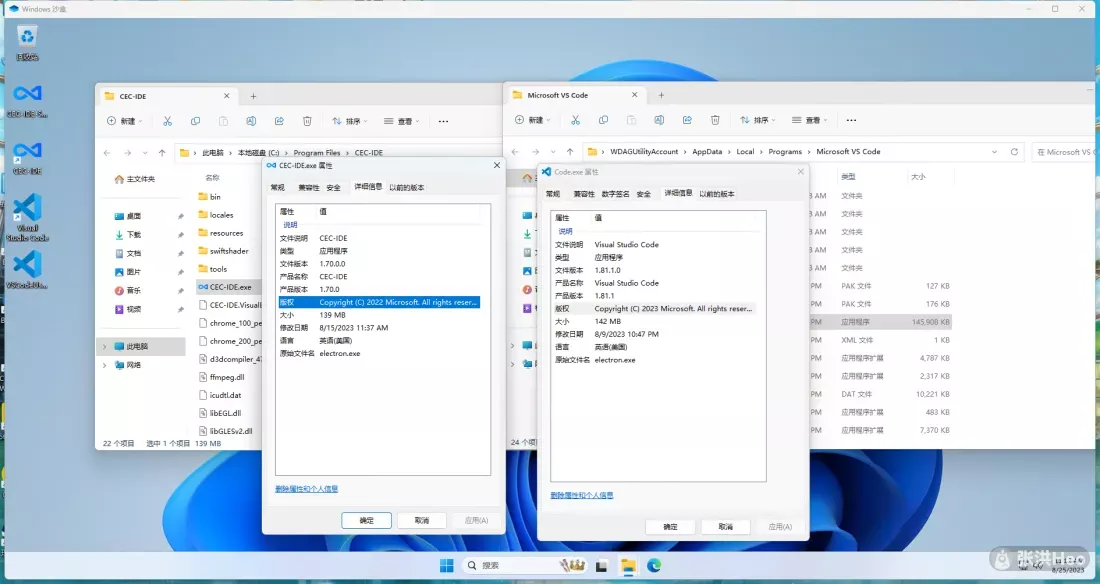Click the Rename icon in CEC-IDE window toolbar
Image resolution: width=1100 pixels, height=584 pixels.
(x=251, y=121)
